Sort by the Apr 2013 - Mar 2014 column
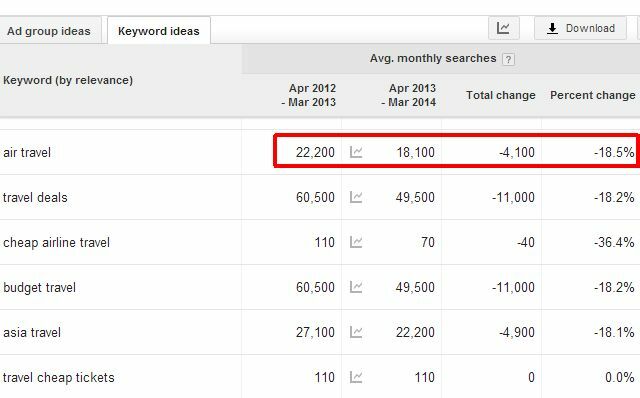This screenshot has width=640, height=398. tap(409, 95)
